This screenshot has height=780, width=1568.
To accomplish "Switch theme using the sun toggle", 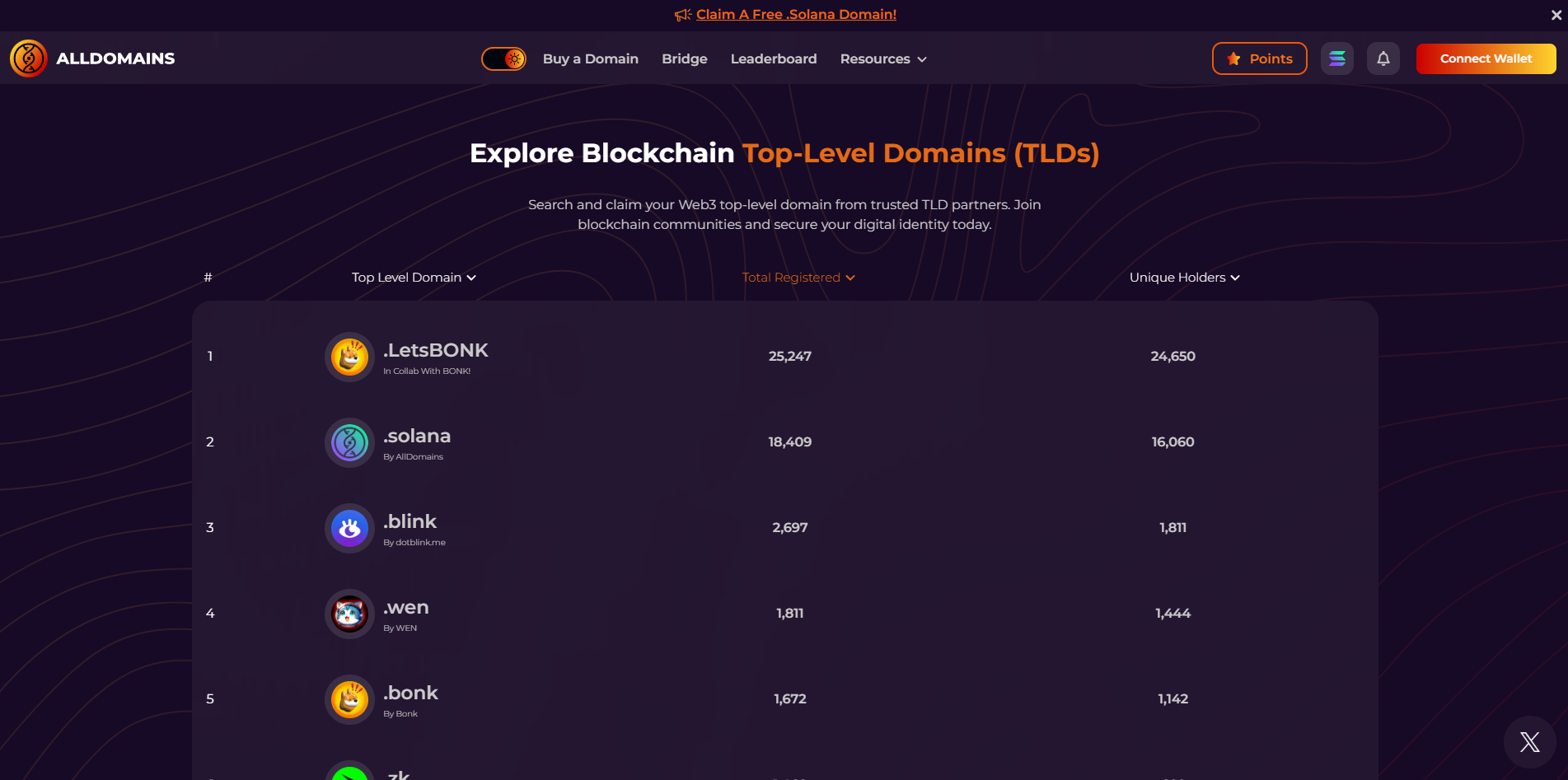I will click(x=515, y=58).
